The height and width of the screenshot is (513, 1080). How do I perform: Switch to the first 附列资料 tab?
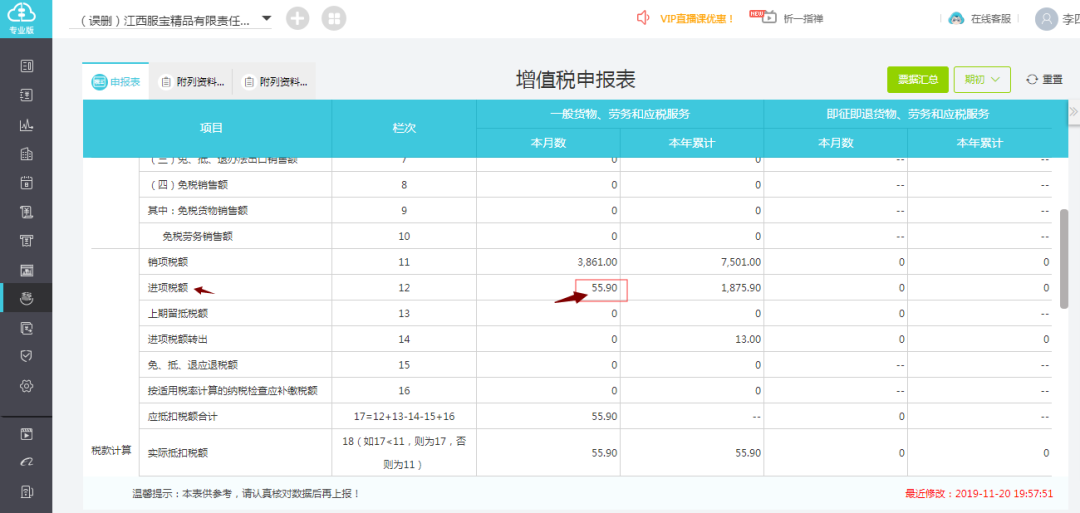pyautogui.click(x=191, y=82)
